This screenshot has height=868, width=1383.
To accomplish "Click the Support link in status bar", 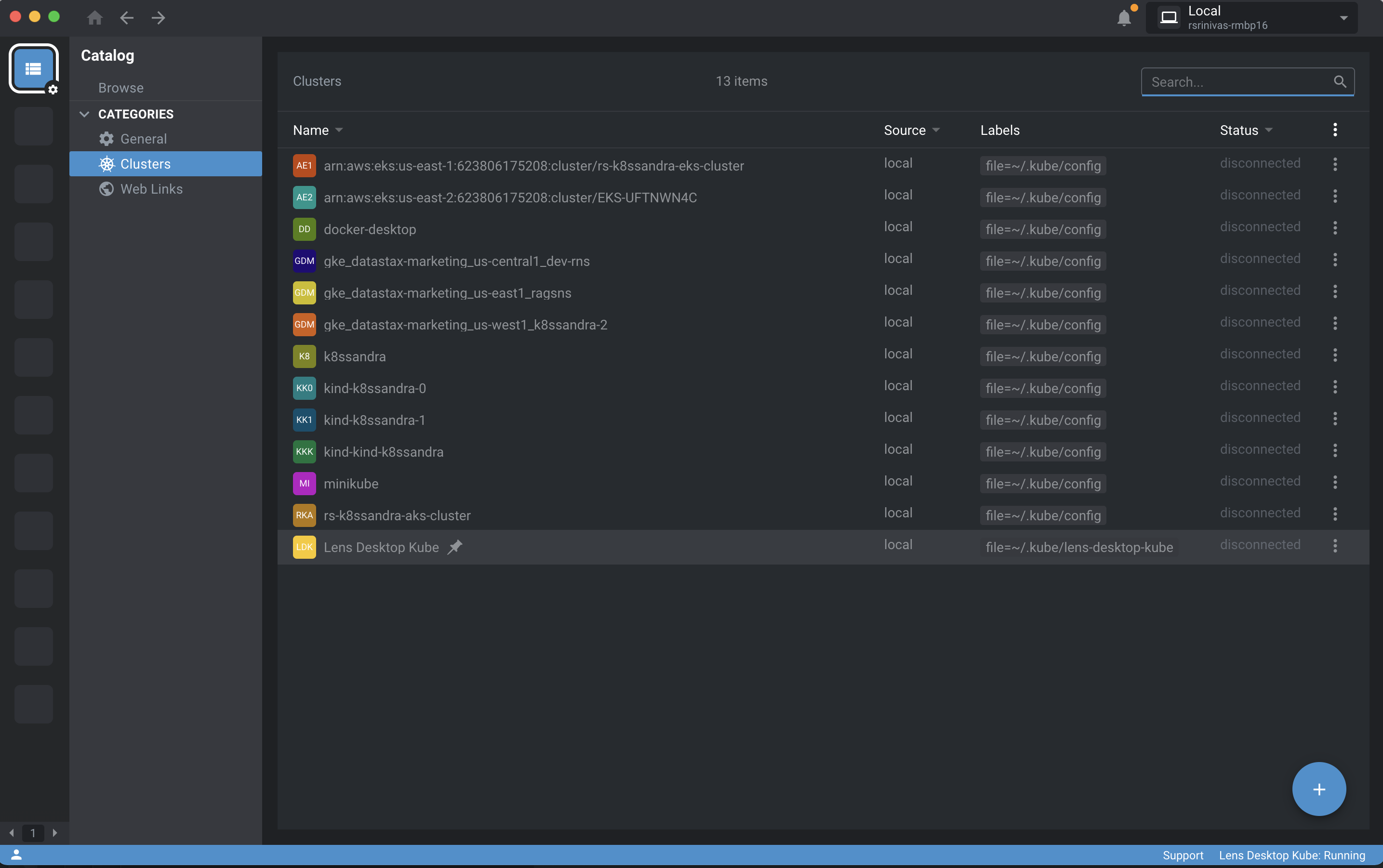I will click(1183, 855).
